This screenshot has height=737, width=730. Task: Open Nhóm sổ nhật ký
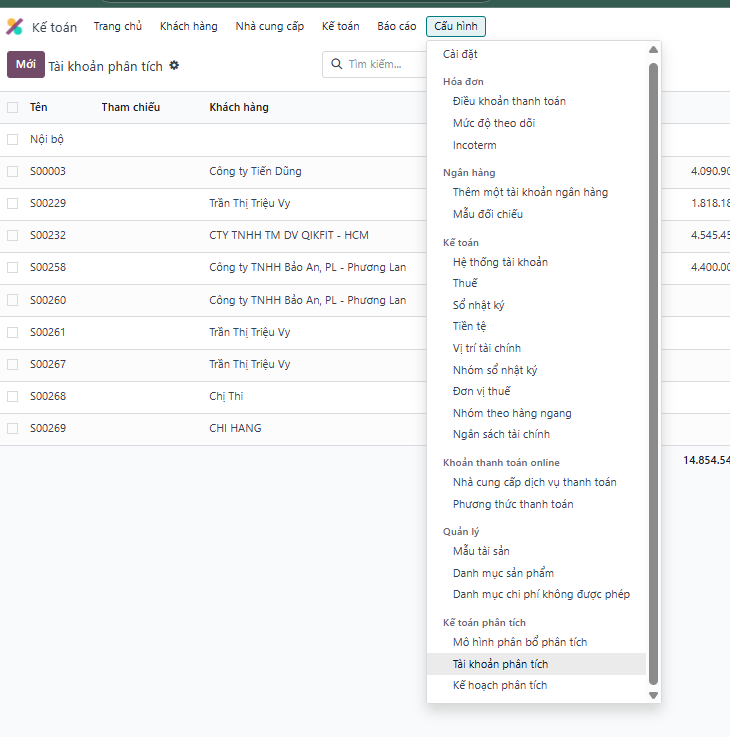tap(495, 370)
